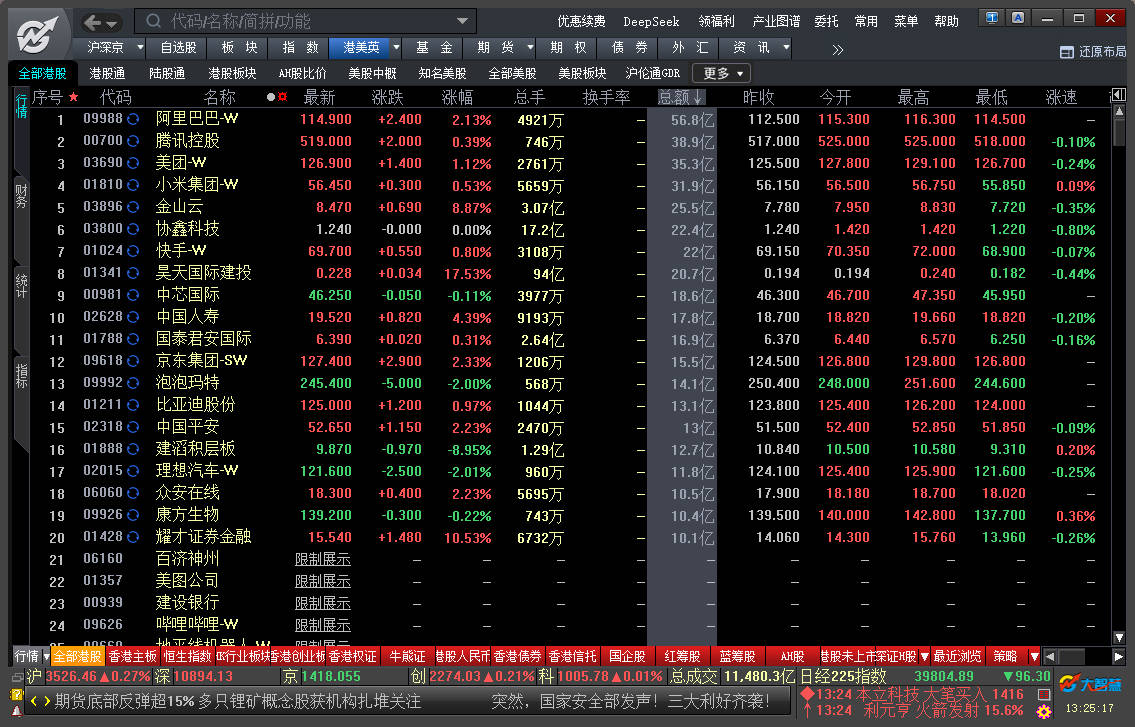Open the 帮助 menu
Viewport: 1135px width, 727px height.
(946, 22)
